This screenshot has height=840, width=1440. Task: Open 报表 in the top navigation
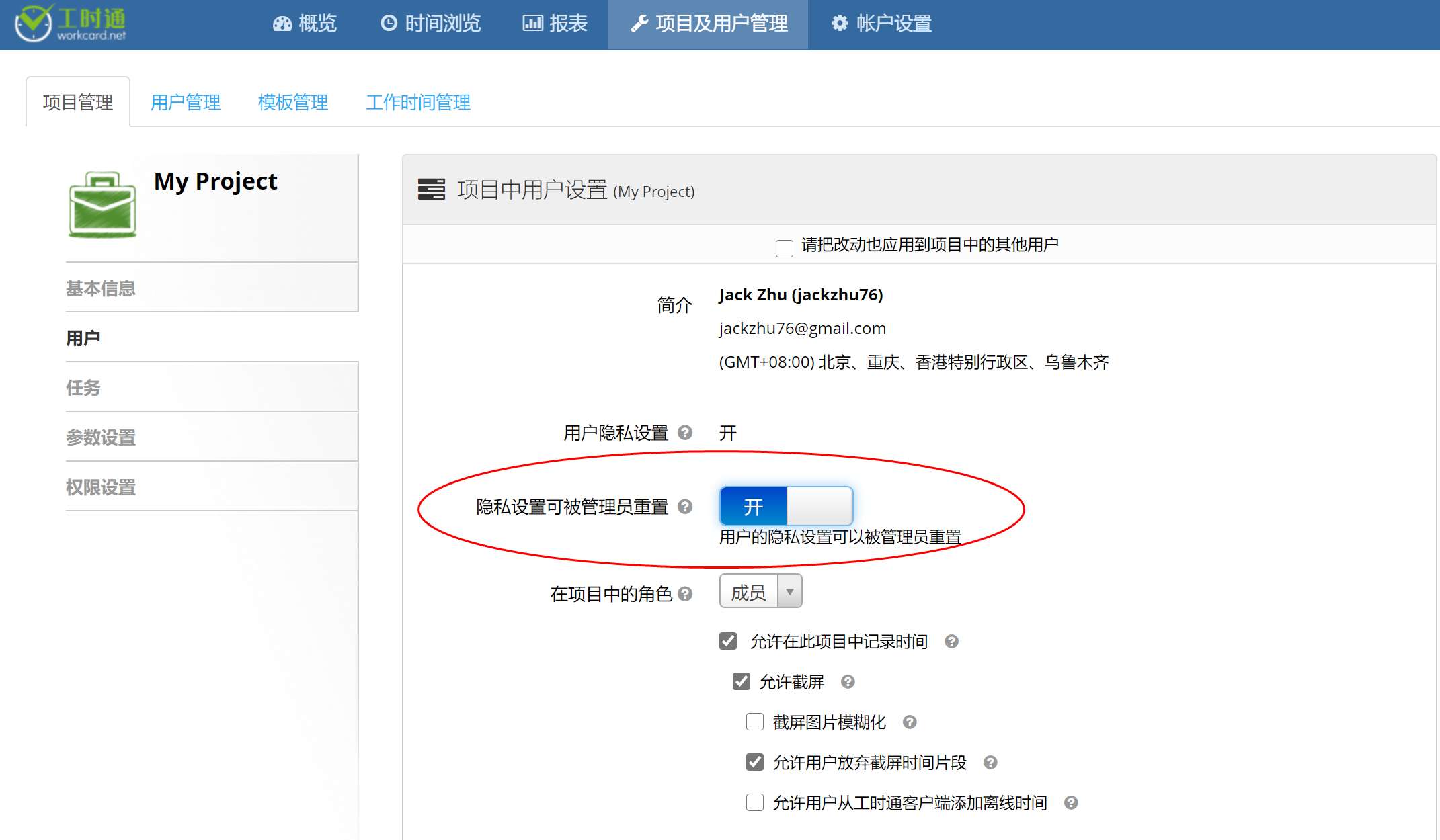[555, 24]
